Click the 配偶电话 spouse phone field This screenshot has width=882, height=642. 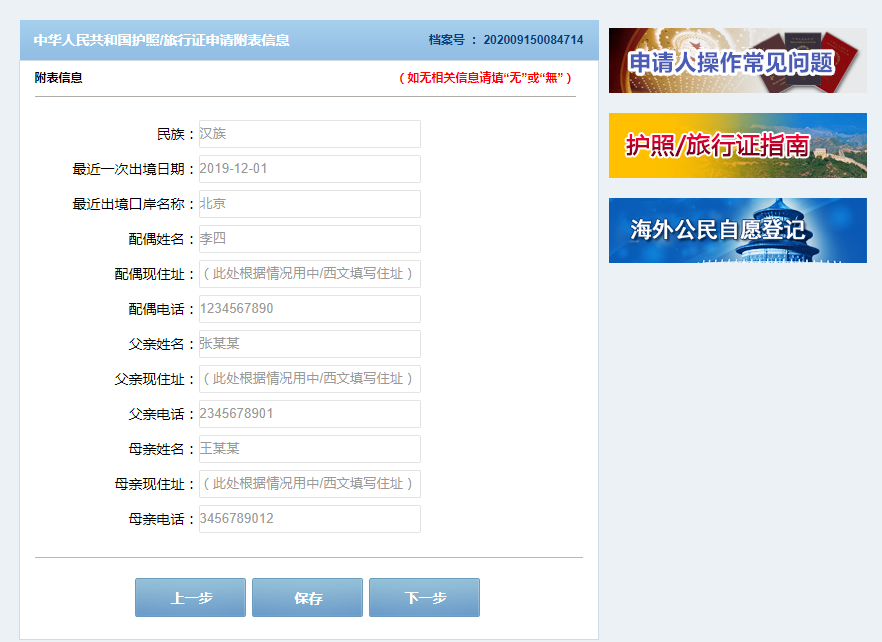click(x=310, y=309)
